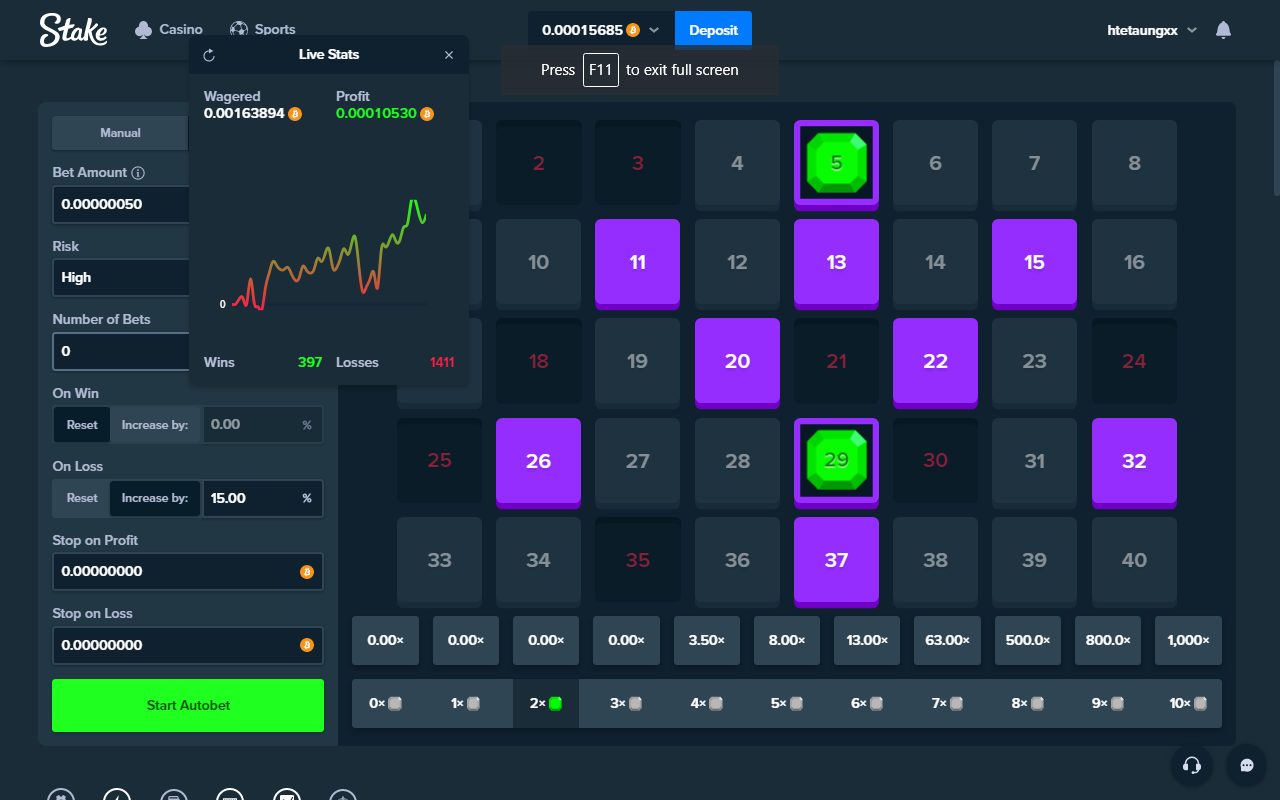The height and width of the screenshot is (800, 1280).
Task: Open live support headset icon
Action: pyautogui.click(x=1191, y=765)
